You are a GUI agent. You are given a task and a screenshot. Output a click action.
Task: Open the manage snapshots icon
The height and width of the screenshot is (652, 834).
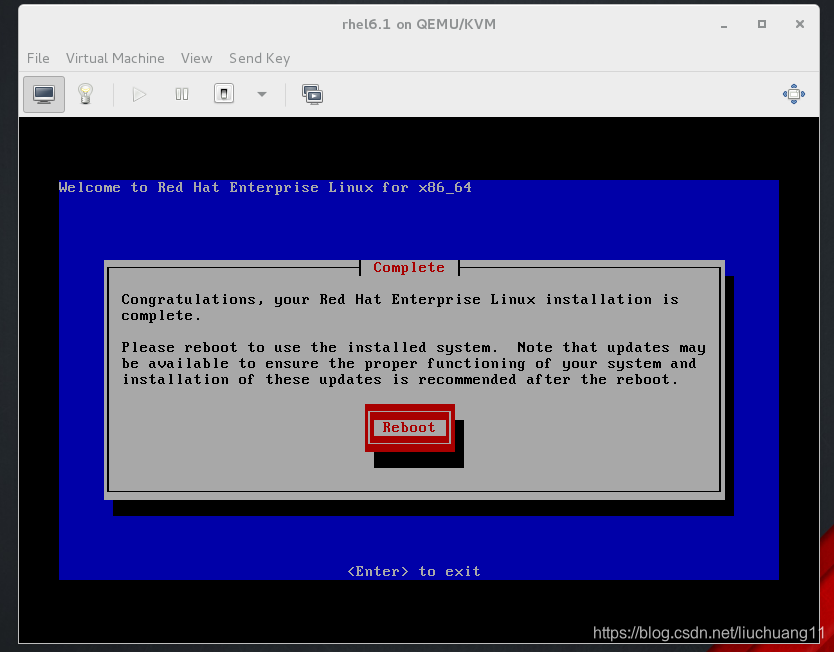tap(312, 95)
